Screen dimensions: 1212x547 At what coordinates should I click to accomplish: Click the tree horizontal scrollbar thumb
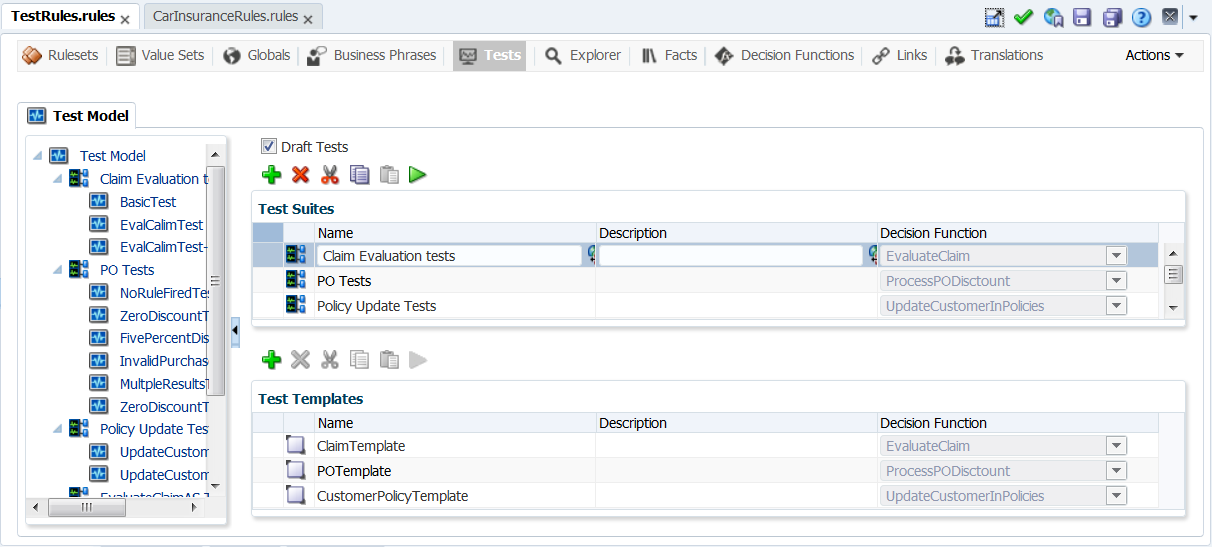click(87, 507)
